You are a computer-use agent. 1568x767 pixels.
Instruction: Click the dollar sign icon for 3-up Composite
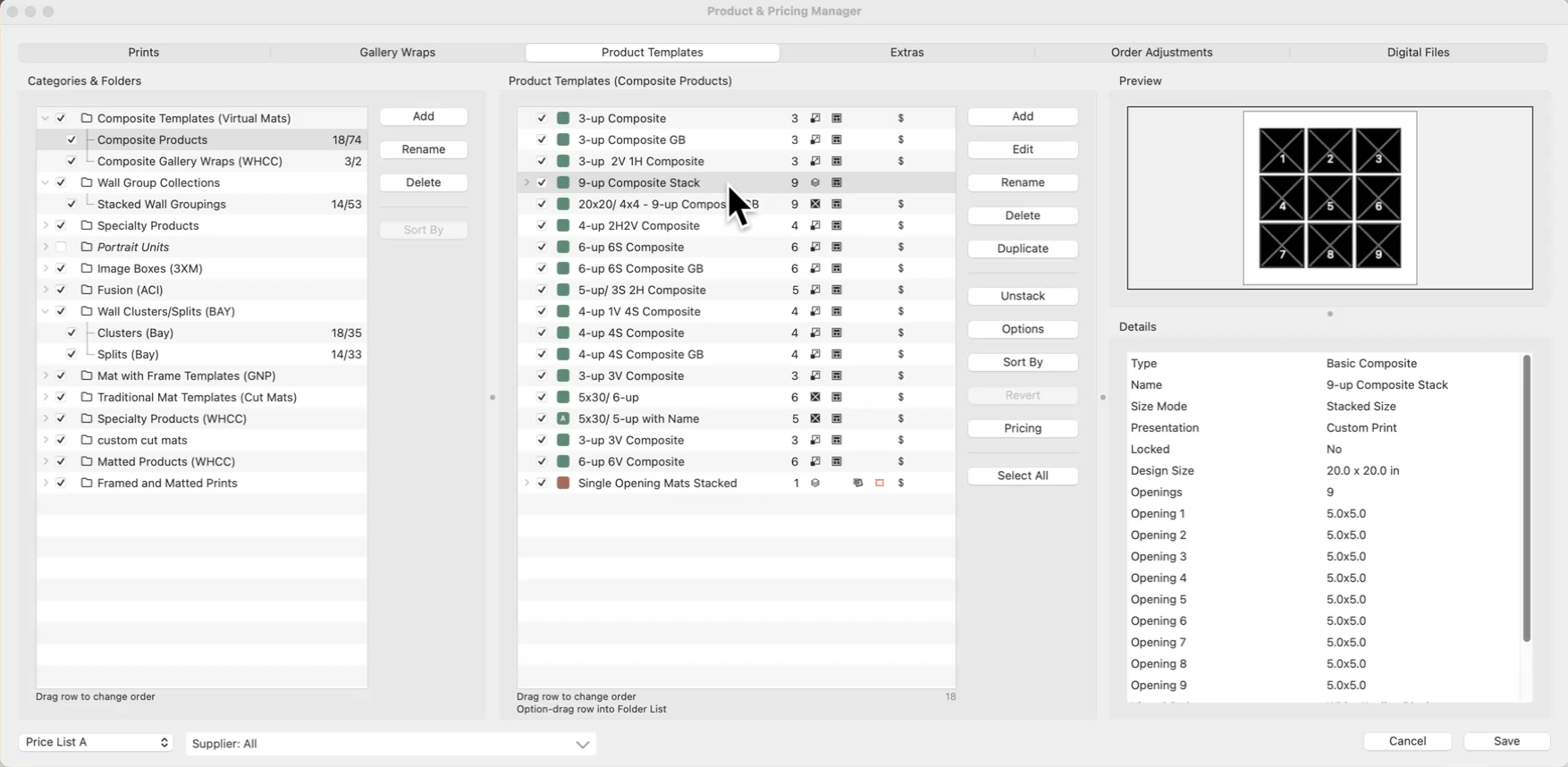click(900, 118)
